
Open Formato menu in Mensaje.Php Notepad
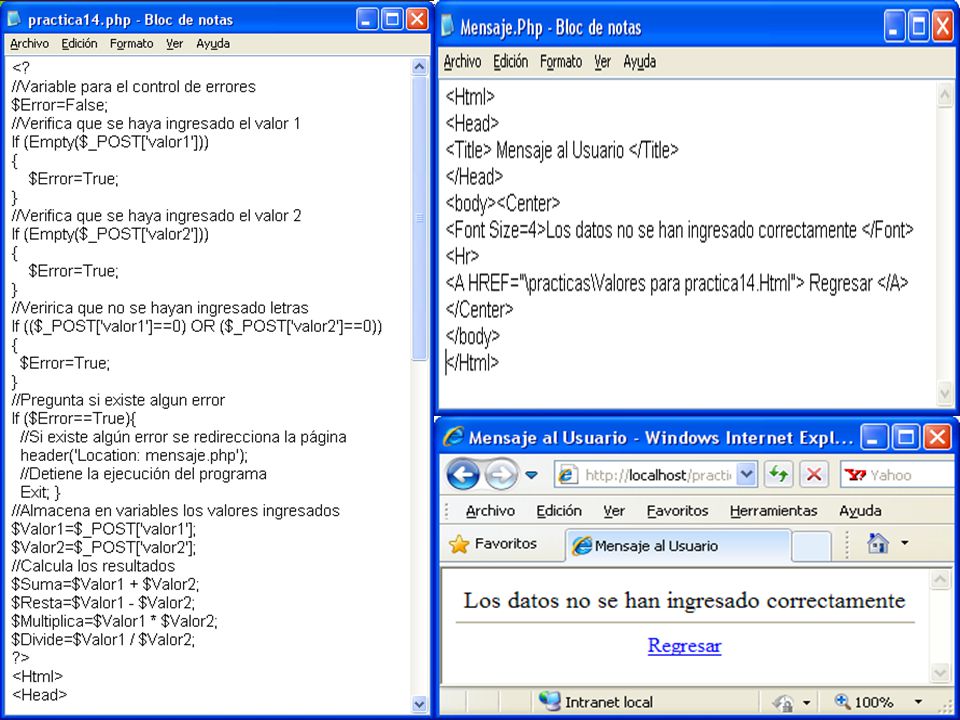click(561, 61)
